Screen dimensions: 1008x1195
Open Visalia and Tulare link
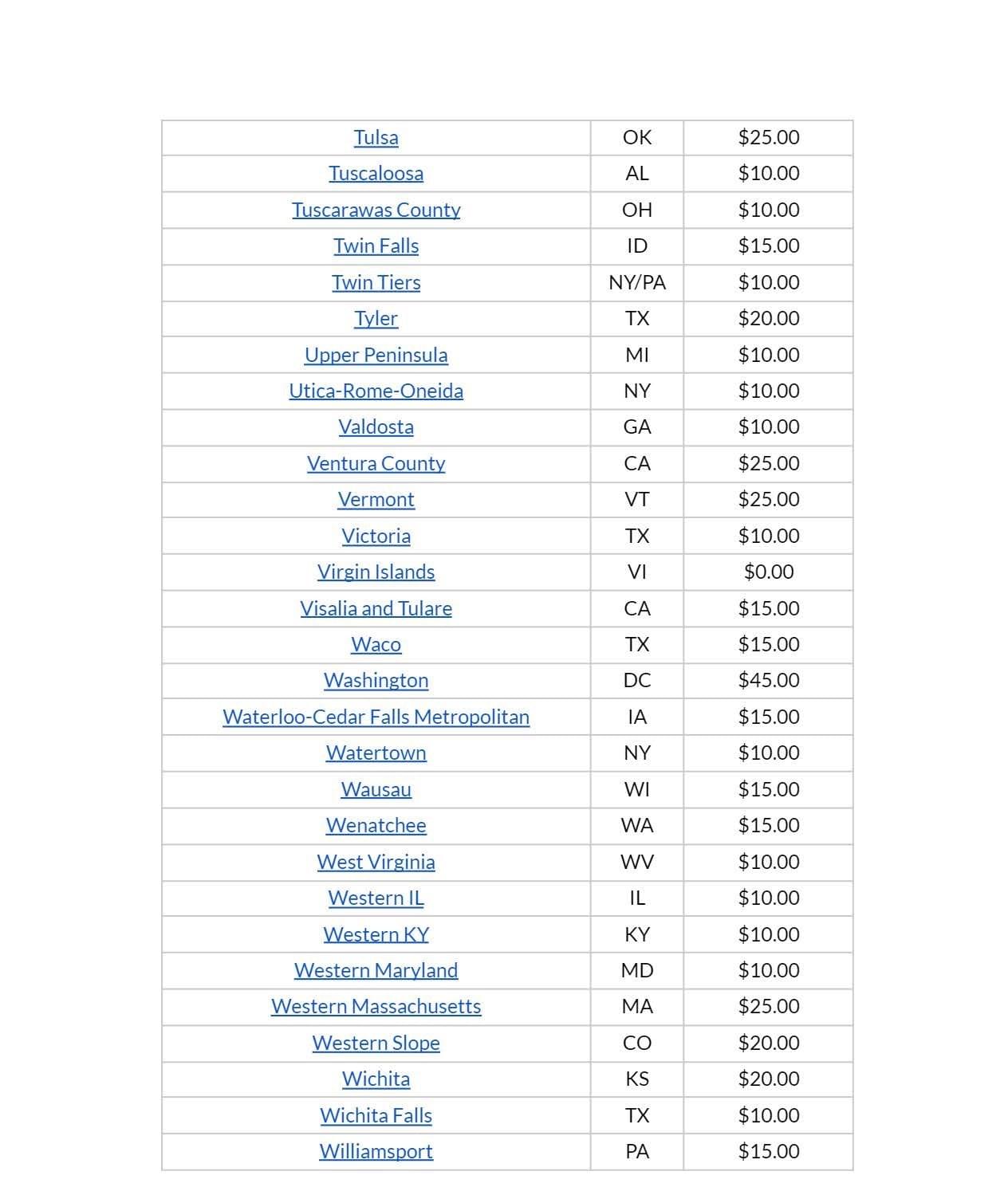(376, 609)
